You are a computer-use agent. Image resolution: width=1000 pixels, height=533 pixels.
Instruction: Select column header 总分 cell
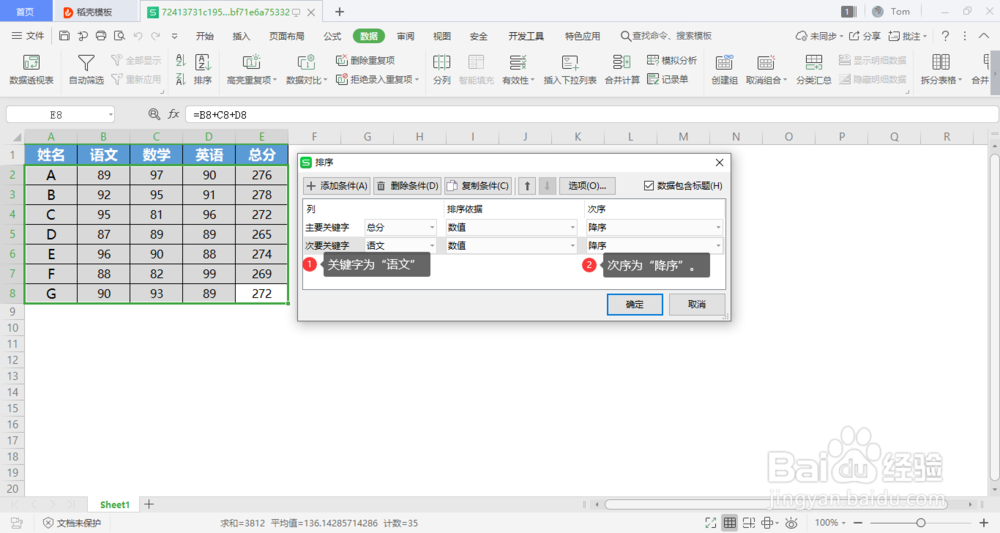[261, 155]
